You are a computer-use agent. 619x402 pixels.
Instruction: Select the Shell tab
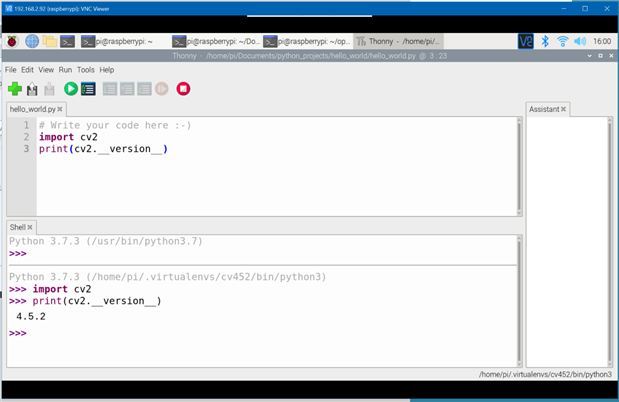(18, 227)
